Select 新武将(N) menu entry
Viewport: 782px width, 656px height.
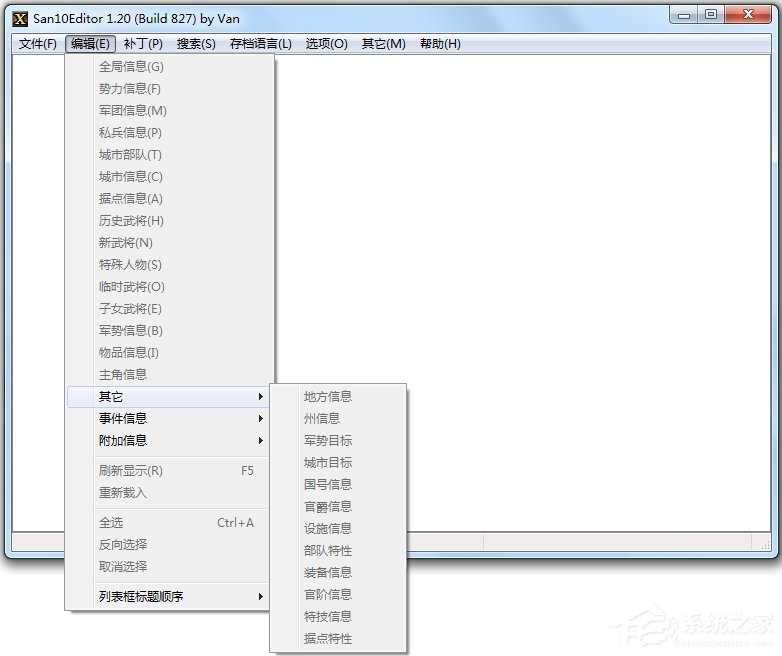pyautogui.click(x=170, y=242)
